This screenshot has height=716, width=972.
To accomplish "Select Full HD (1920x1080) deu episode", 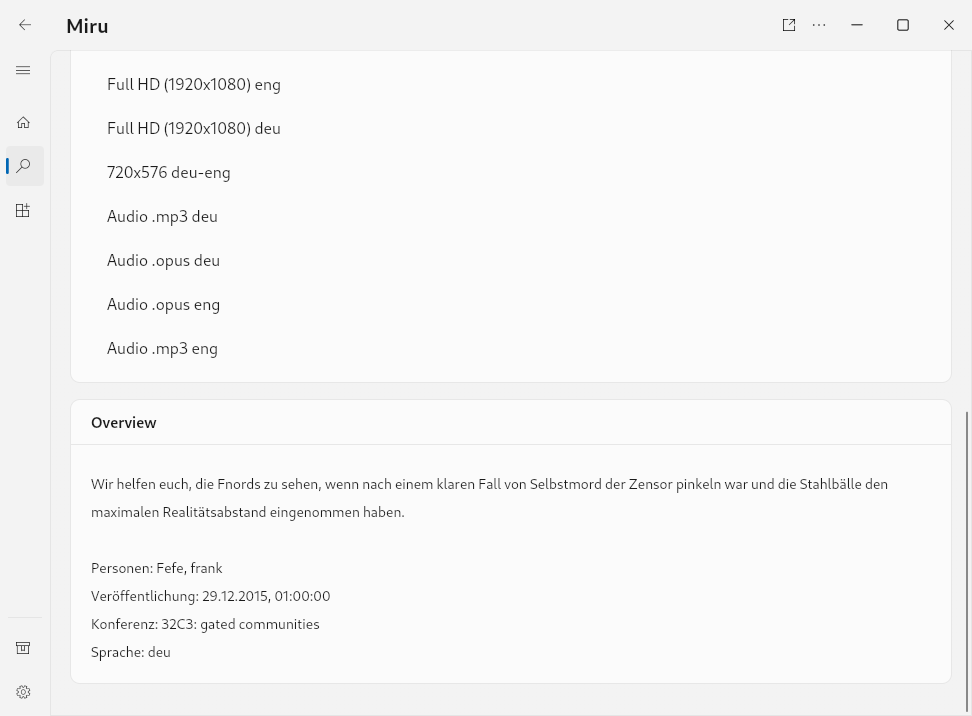I will (x=510, y=128).
